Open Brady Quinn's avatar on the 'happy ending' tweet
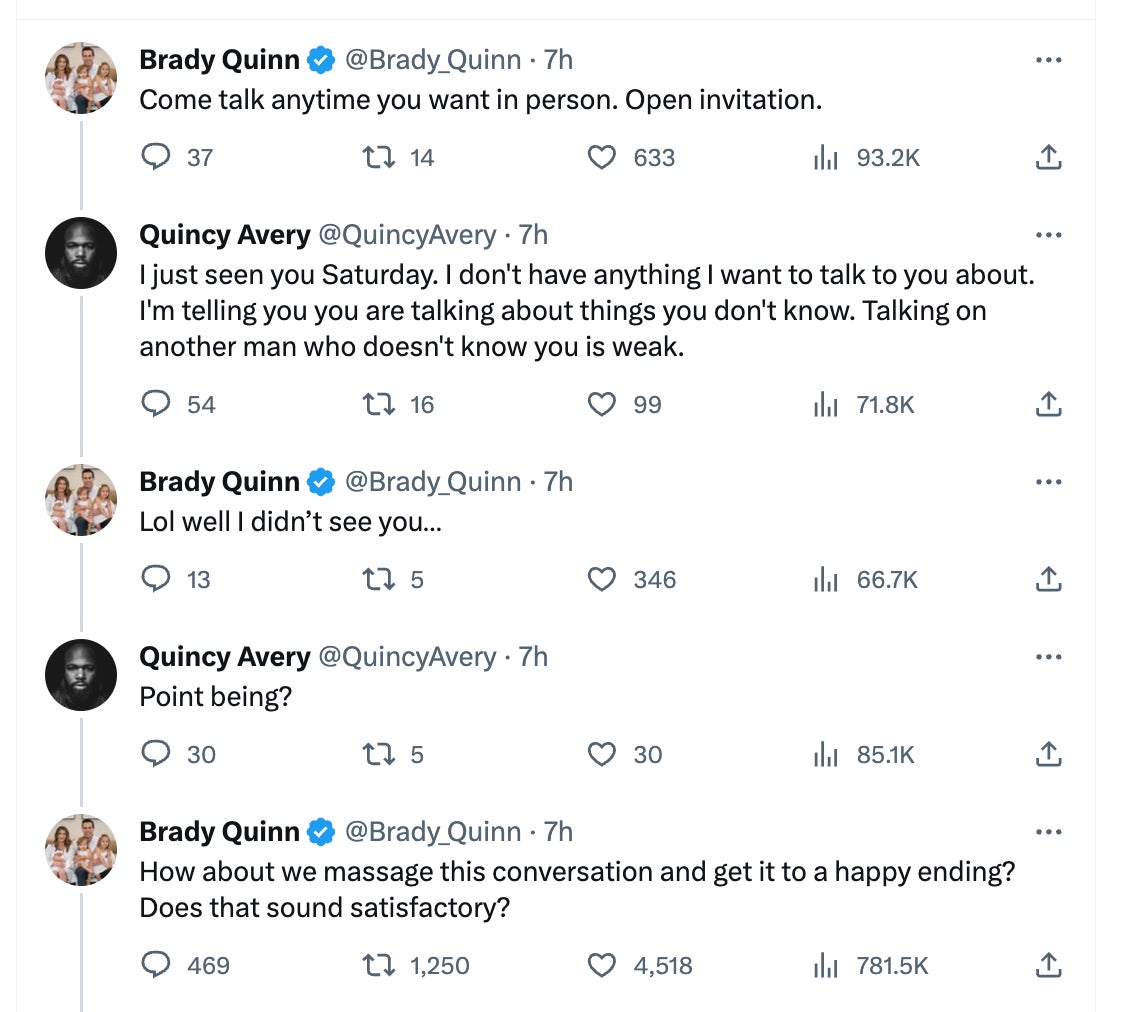This screenshot has height=1012, width=1126. pos(81,850)
